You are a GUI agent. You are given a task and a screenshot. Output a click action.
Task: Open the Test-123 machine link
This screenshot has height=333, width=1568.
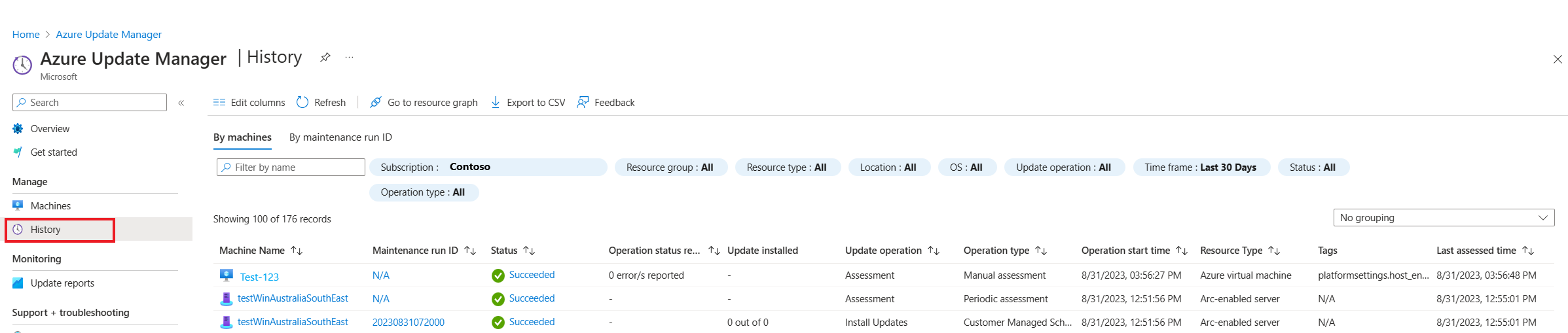[x=259, y=277]
